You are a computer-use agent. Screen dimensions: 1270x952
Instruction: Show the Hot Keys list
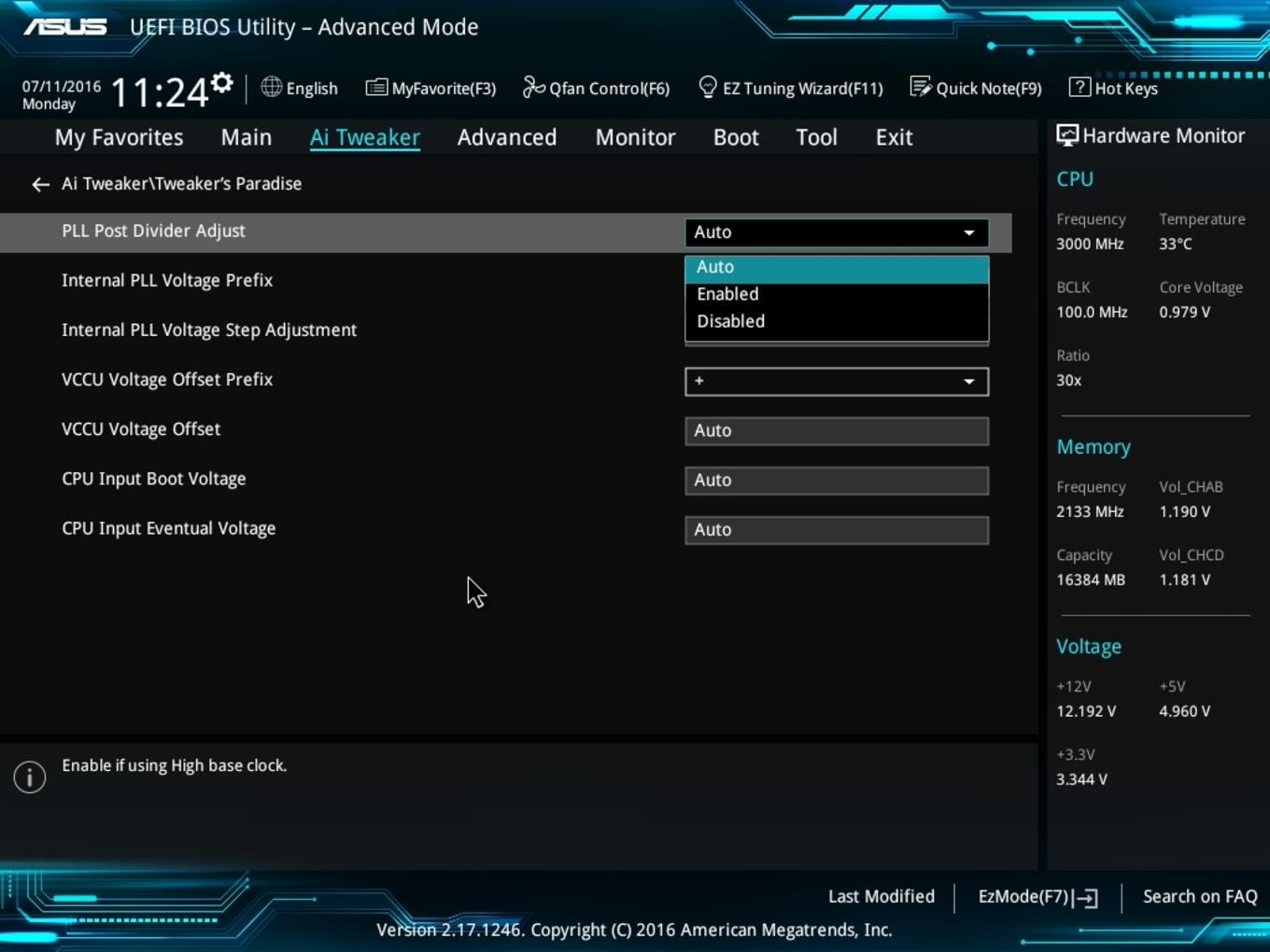(x=1126, y=89)
